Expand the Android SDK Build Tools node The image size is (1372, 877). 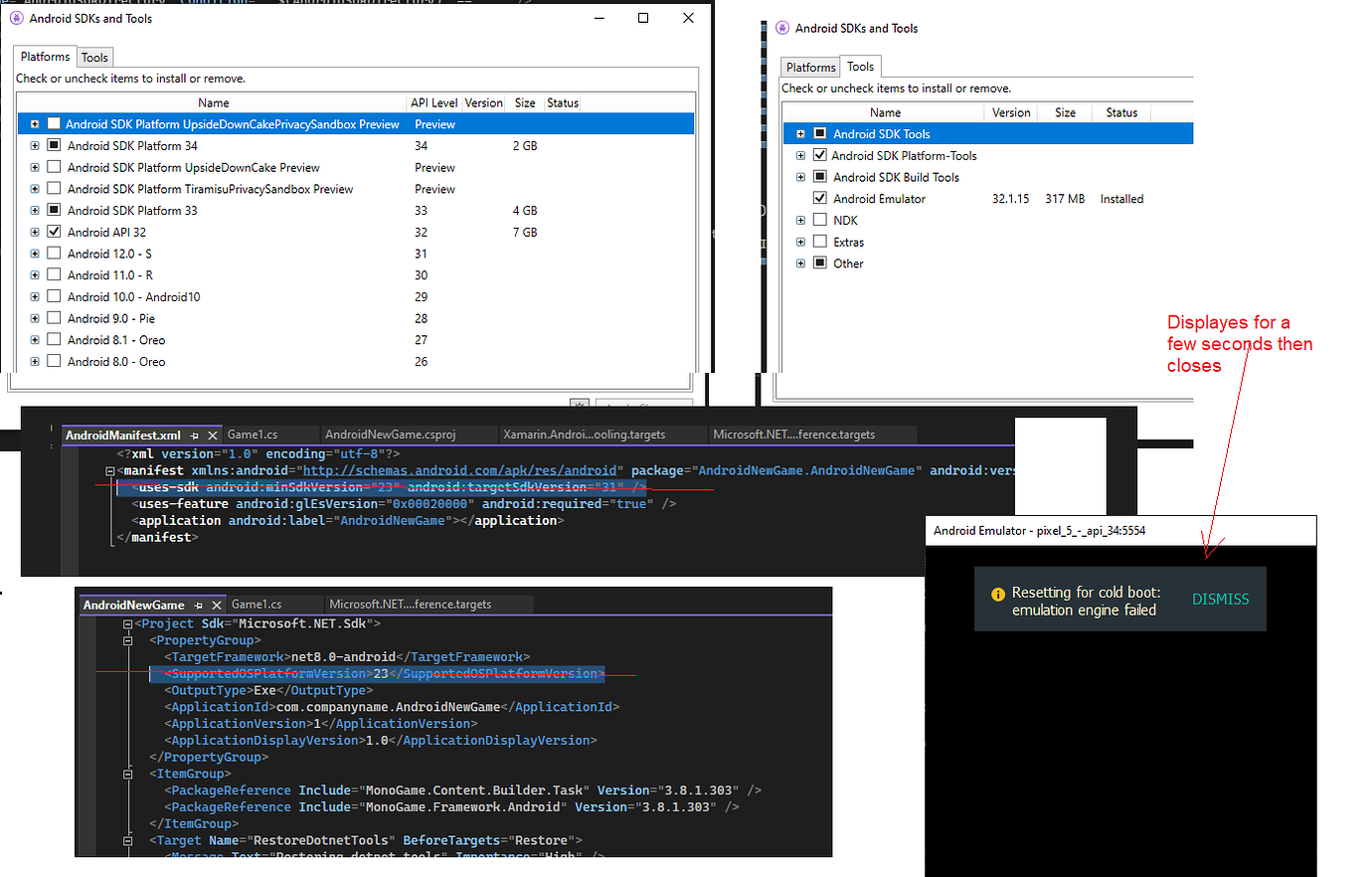tap(801, 177)
